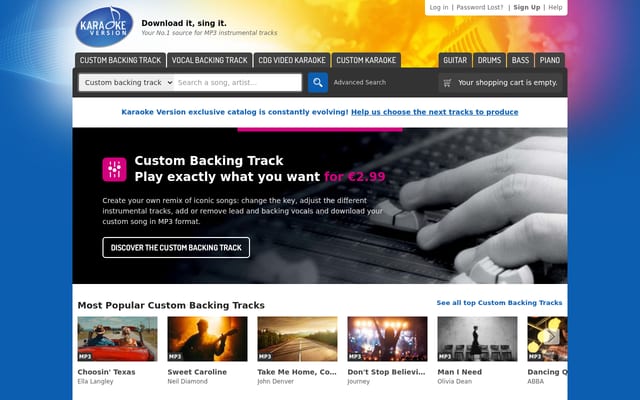Viewport: 640px width, 400px height.
Task: Open the Custom Karaoke tab
Action: 366,60
